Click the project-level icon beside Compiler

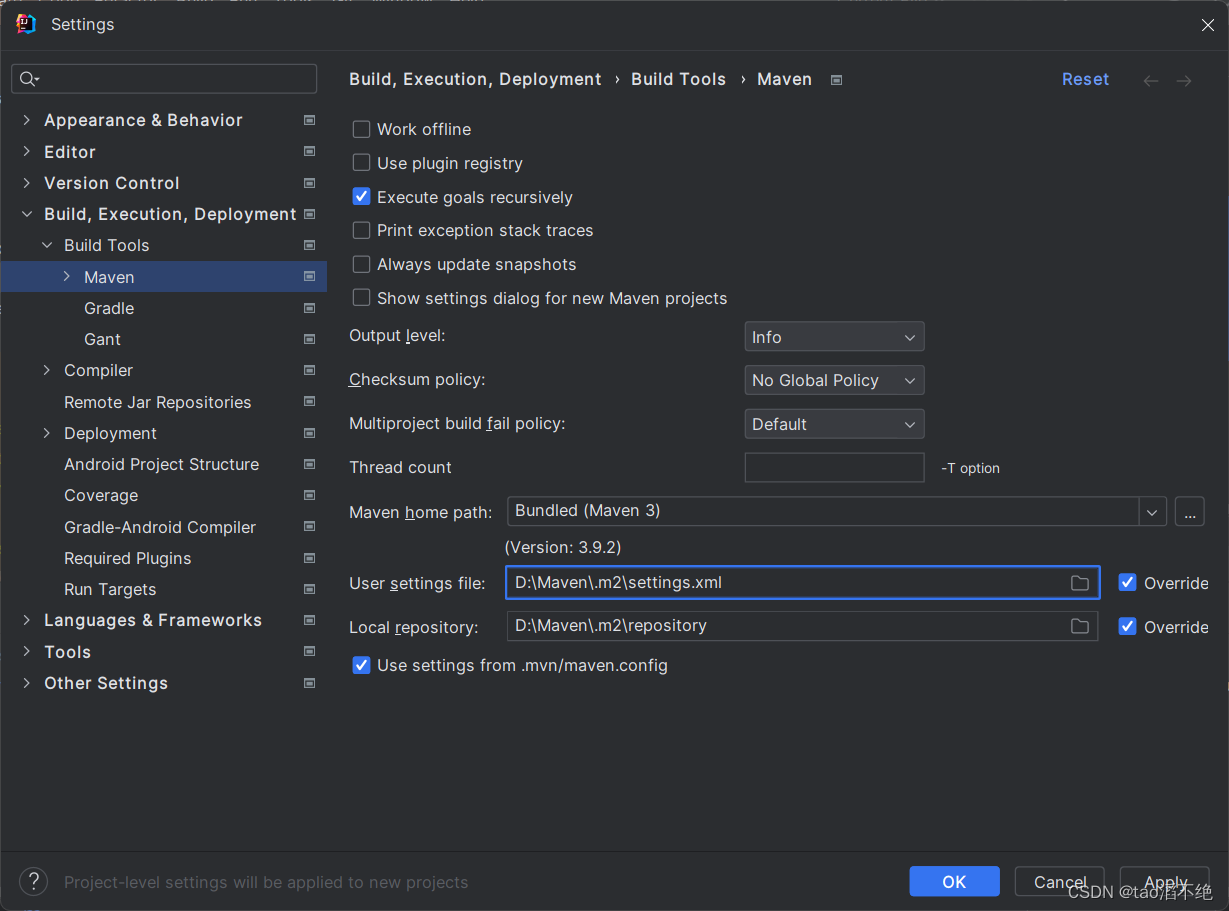pyautogui.click(x=309, y=370)
